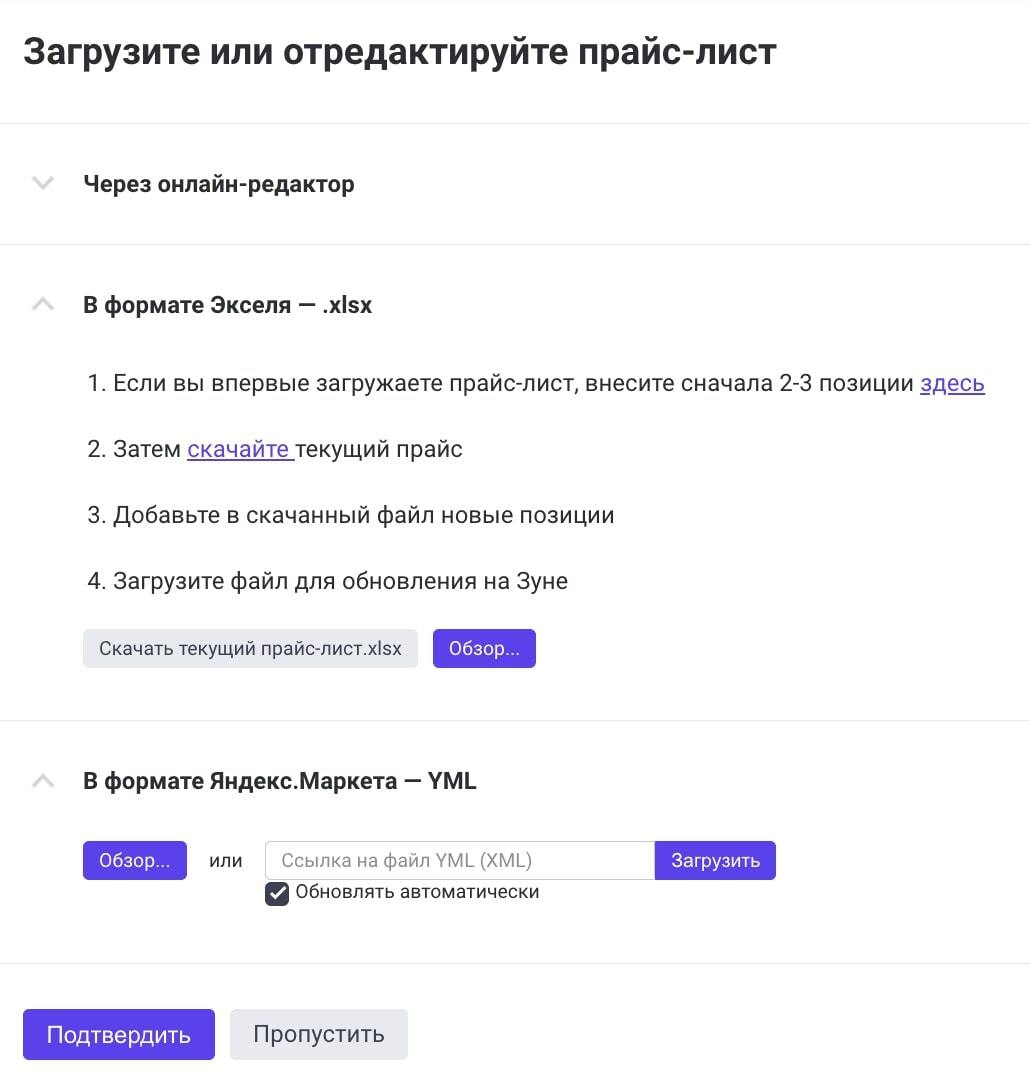The height and width of the screenshot is (1086, 1030).
Task: Uncheck the Обновлять автоматически checkbox
Action: click(x=277, y=894)
